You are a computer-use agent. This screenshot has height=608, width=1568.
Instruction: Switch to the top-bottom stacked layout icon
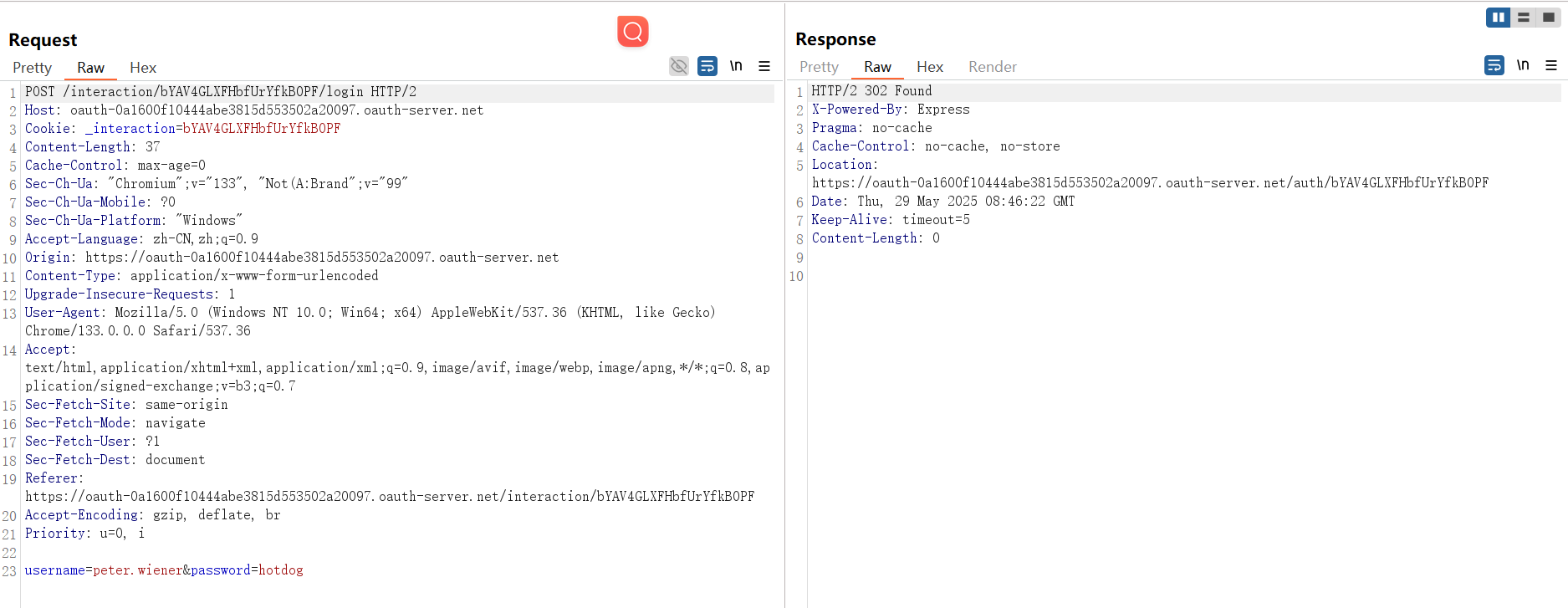pos(1524,17)
